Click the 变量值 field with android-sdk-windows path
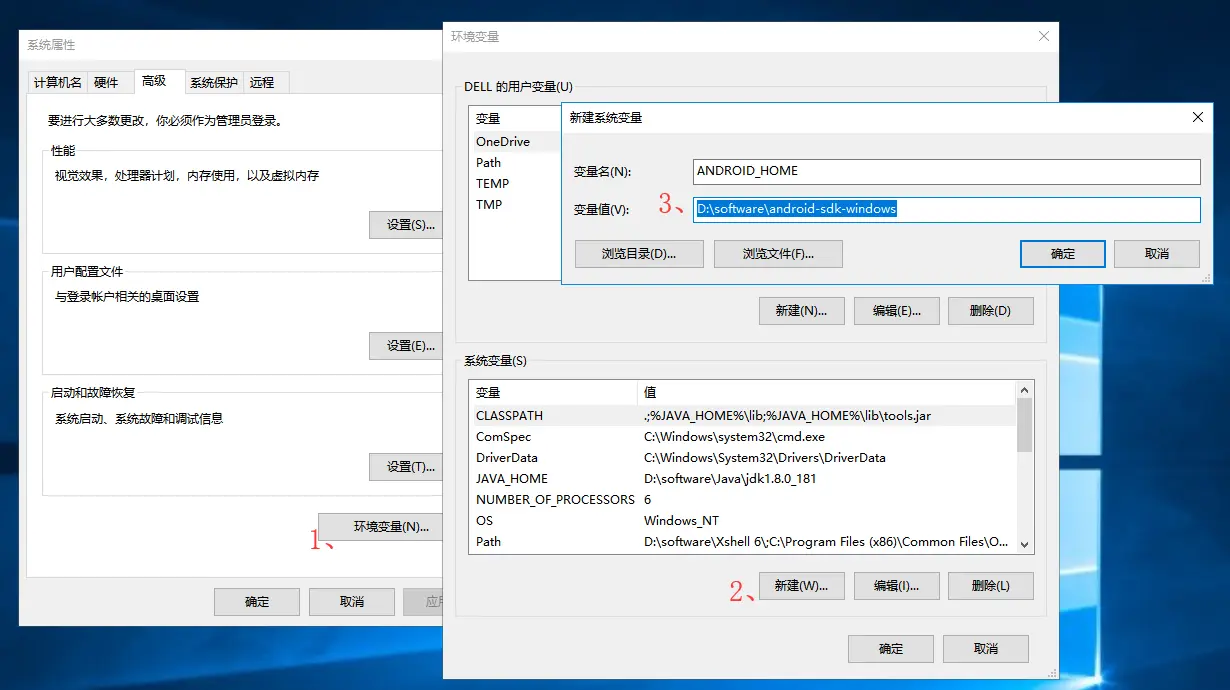The image size is (1230, 690). pos(946,209)
